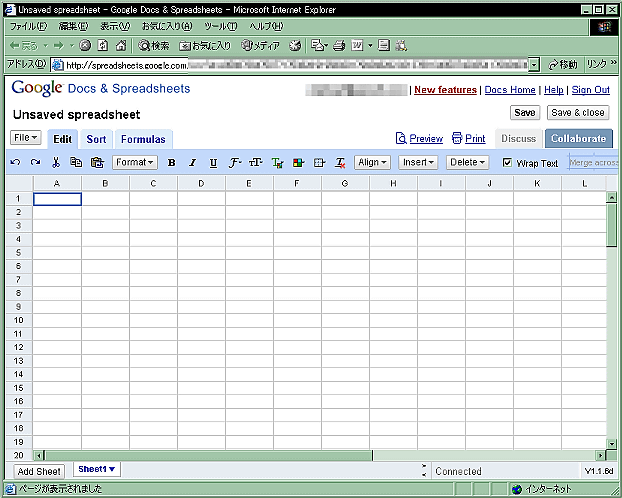Click the Save button
The width and height of the screenshot is (622, 498).
coord(525,113)
